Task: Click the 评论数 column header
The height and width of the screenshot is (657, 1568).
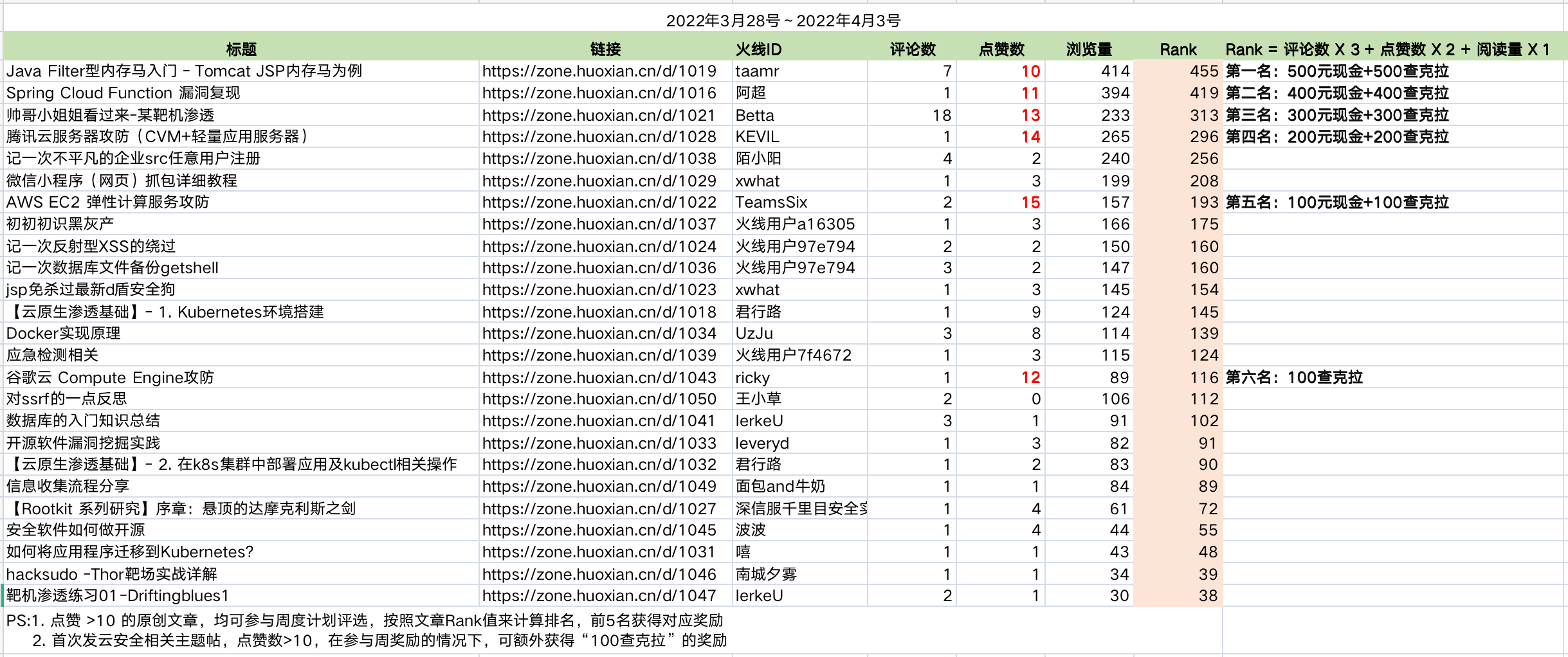Action: [913, 50]
